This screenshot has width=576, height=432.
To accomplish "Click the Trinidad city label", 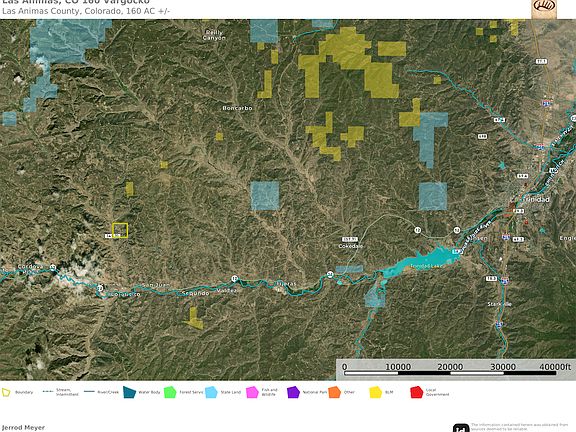I will pyautogui.click(x=536, y=199).
